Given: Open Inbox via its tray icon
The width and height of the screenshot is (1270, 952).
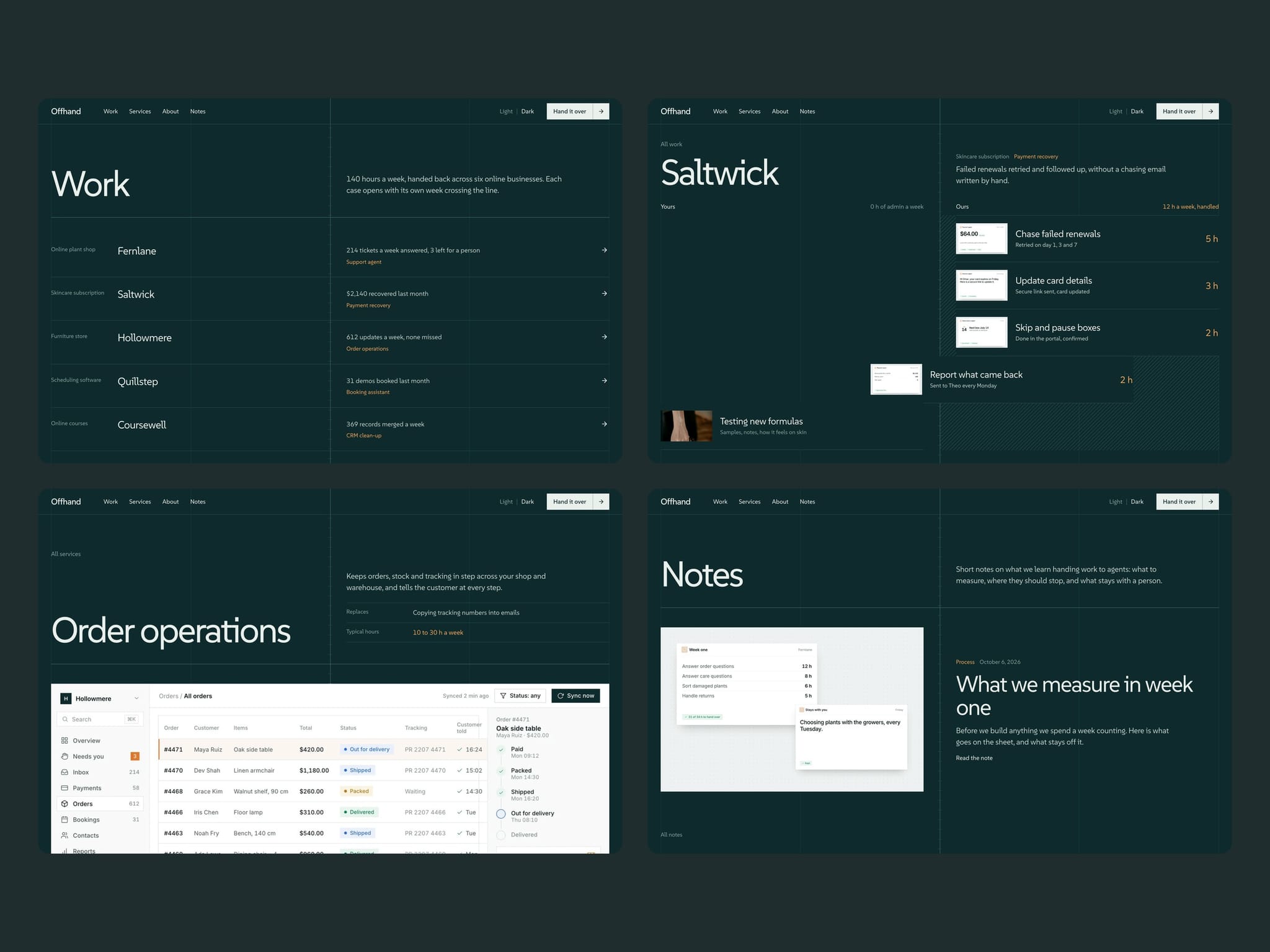Looking at the screenshot, I should pos(64,772).
